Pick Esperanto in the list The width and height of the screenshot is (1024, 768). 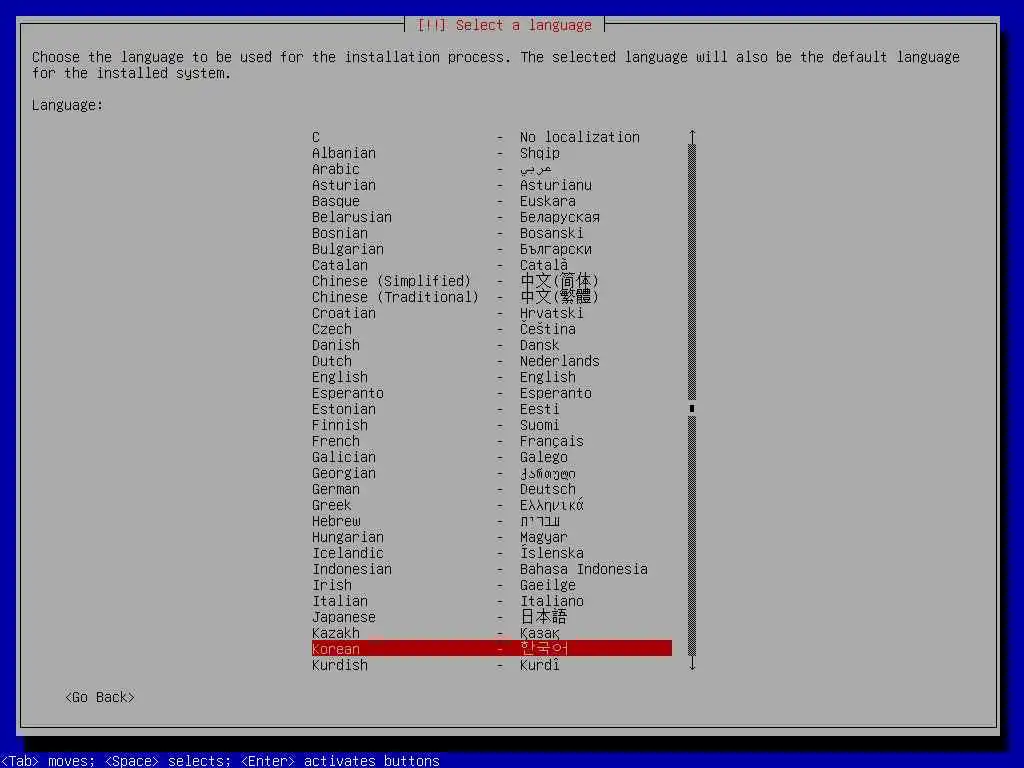[492, 393]
